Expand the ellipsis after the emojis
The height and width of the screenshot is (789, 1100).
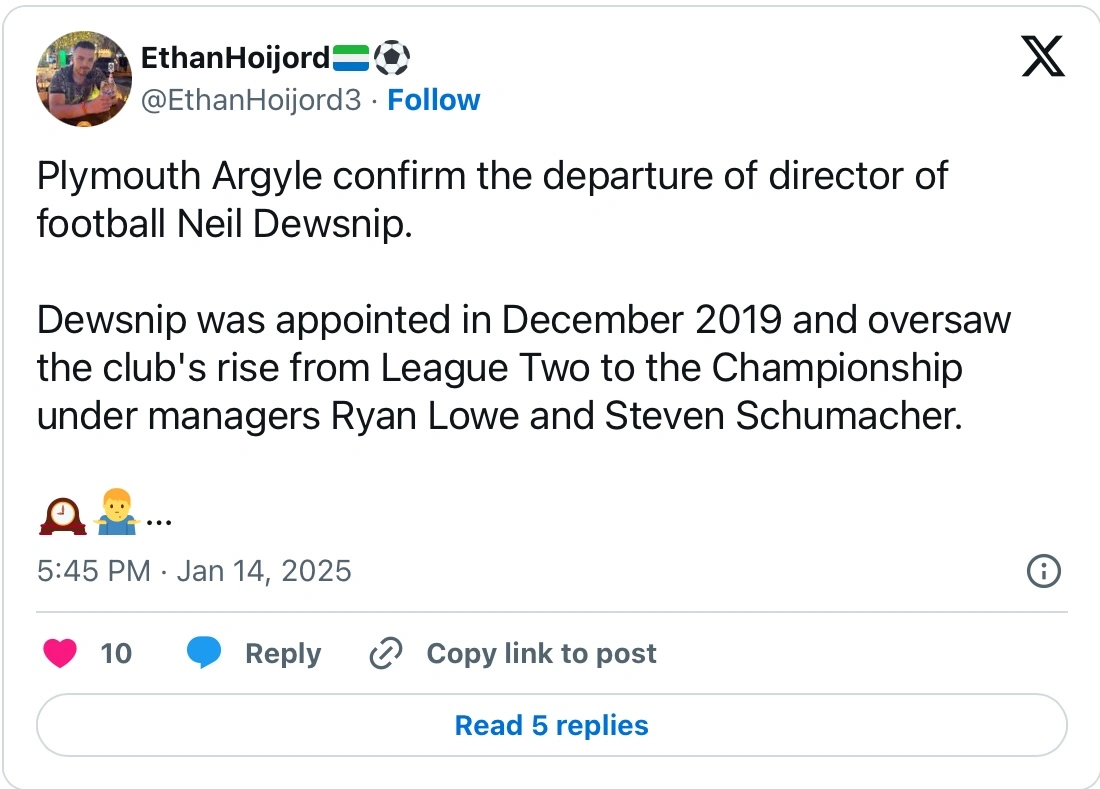click(160, 518)
